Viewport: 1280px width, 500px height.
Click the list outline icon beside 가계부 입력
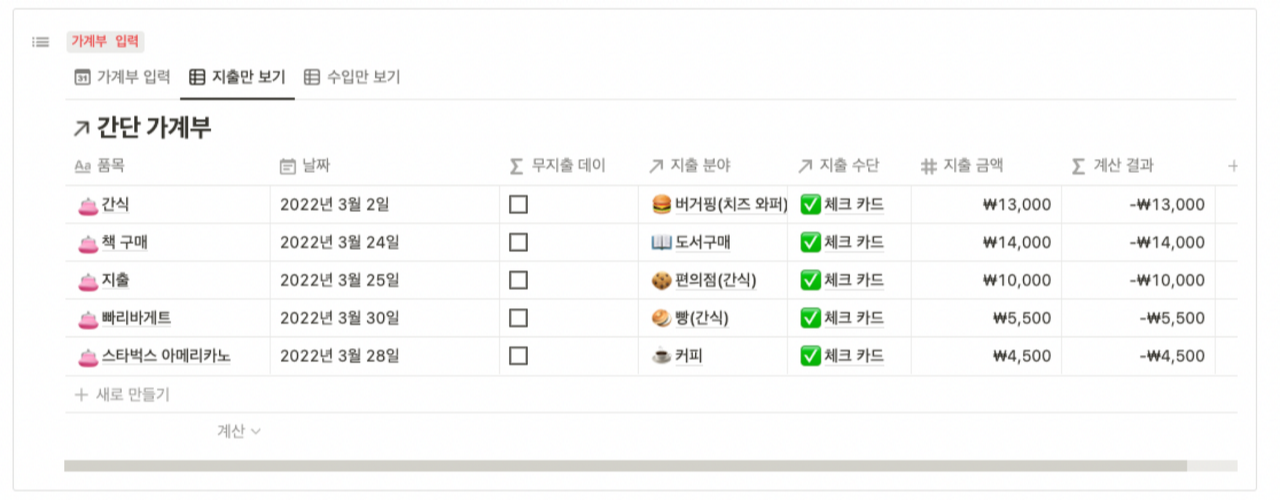pos(40,42)
